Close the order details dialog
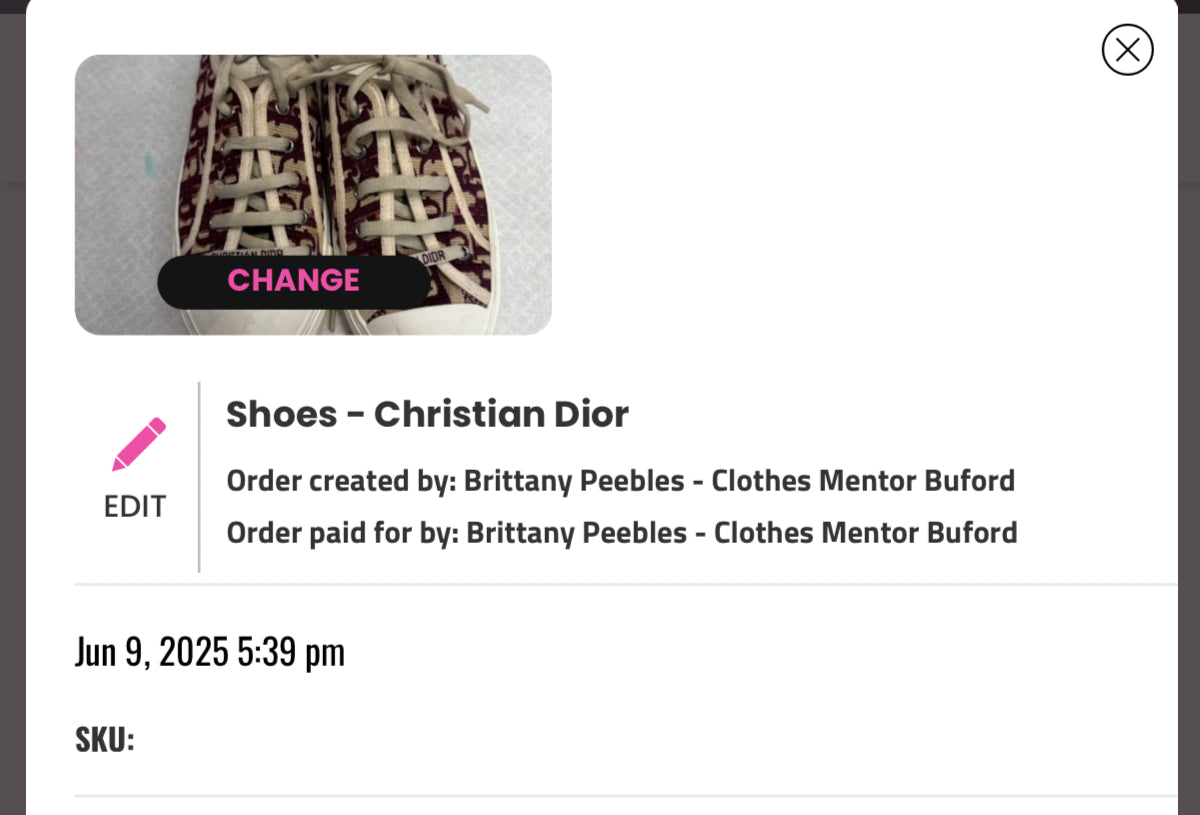Image resolution: width=1200 pixels, height=815 pixels. pos(1127,50)
